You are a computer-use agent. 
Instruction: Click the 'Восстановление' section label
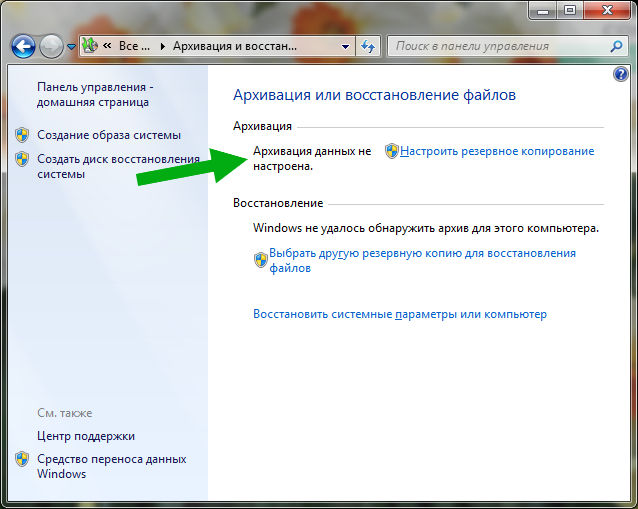[x=278, y=203]
